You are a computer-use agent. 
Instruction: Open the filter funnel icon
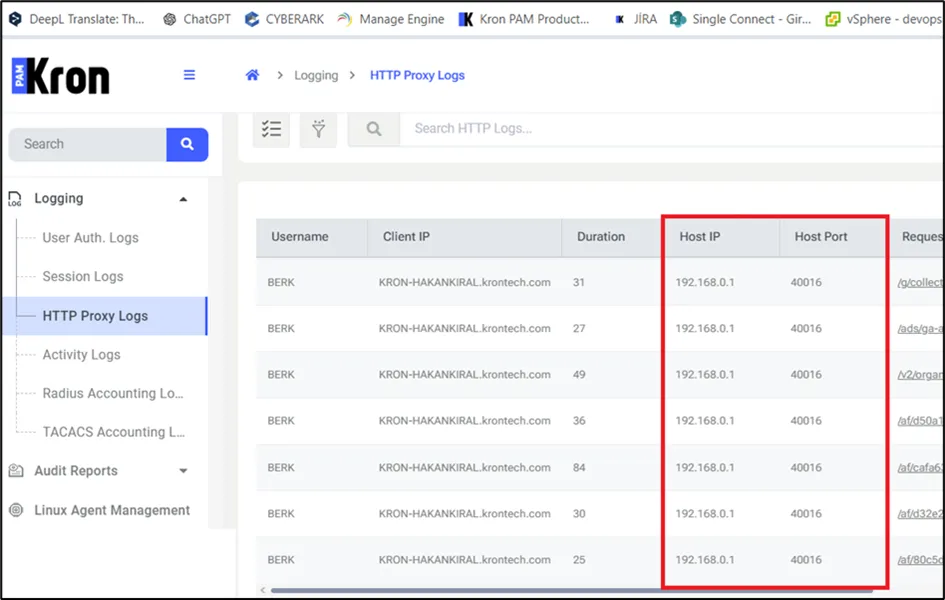[x=318, y=128]
